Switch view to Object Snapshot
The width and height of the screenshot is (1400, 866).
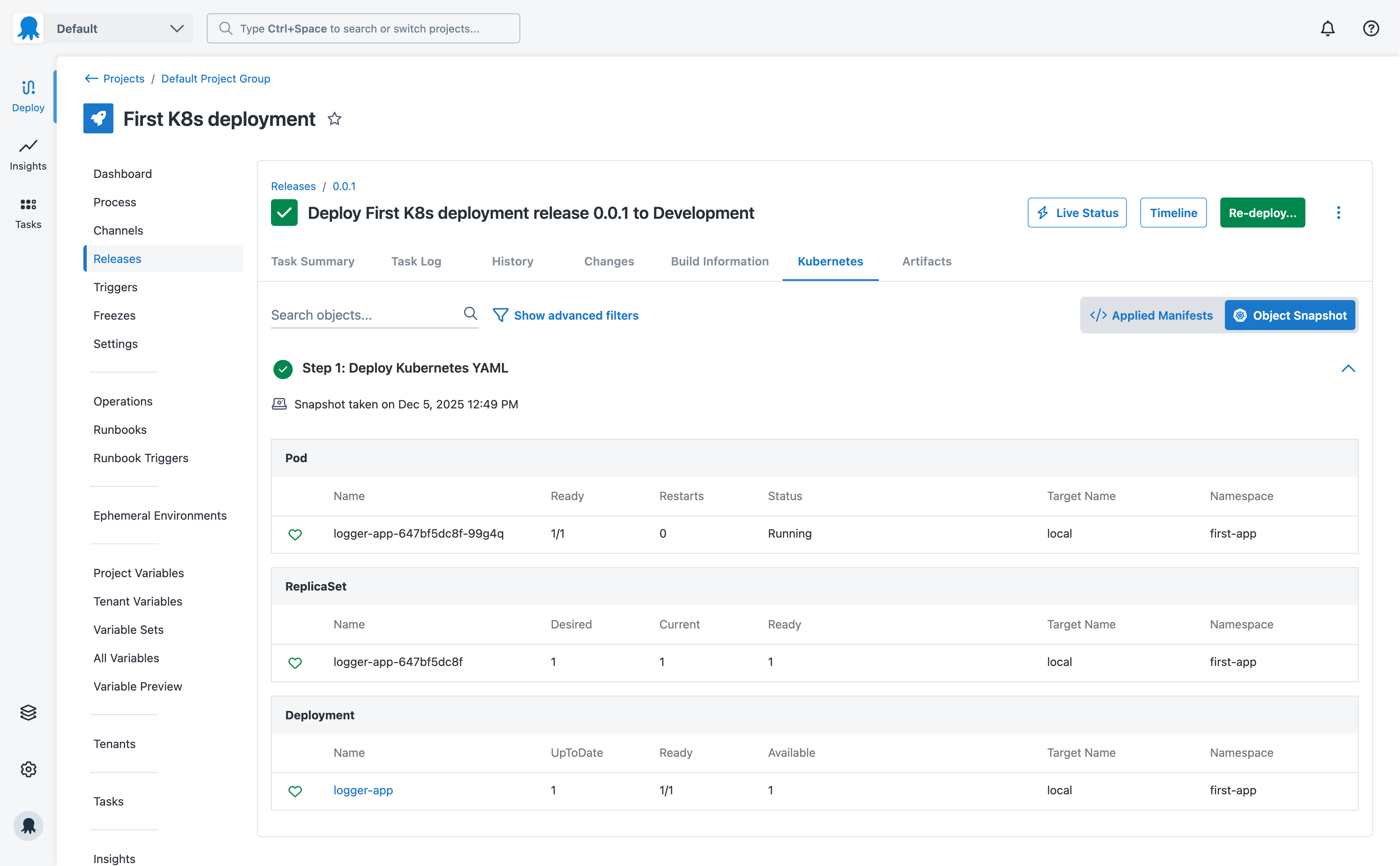tap(1290, 315)
